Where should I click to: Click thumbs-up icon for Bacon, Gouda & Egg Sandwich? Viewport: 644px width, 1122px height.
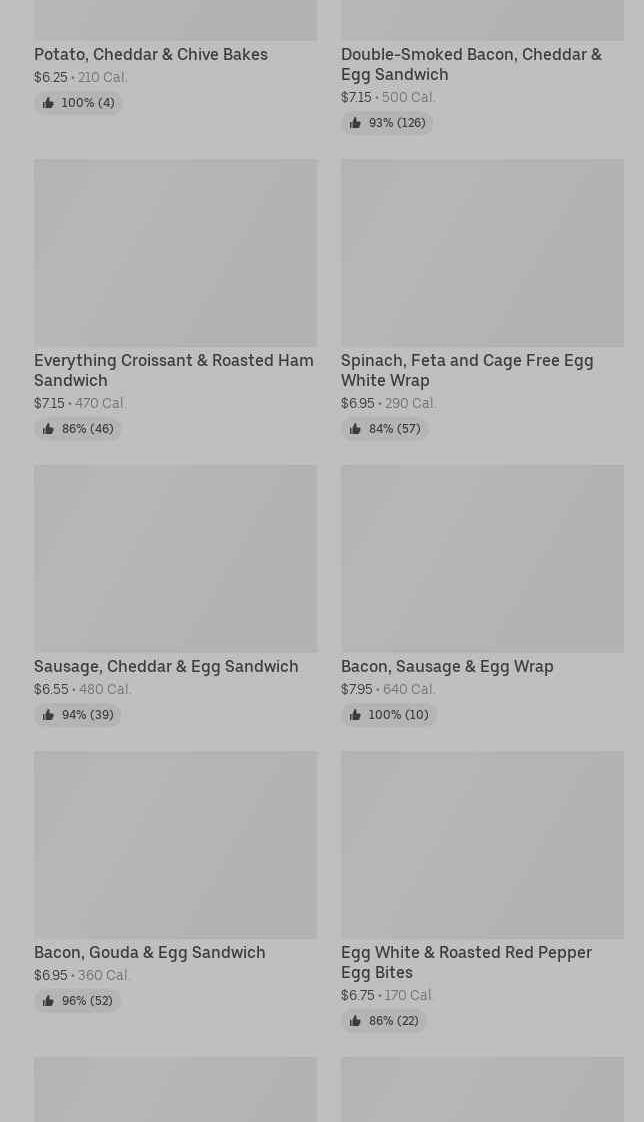48,1001
